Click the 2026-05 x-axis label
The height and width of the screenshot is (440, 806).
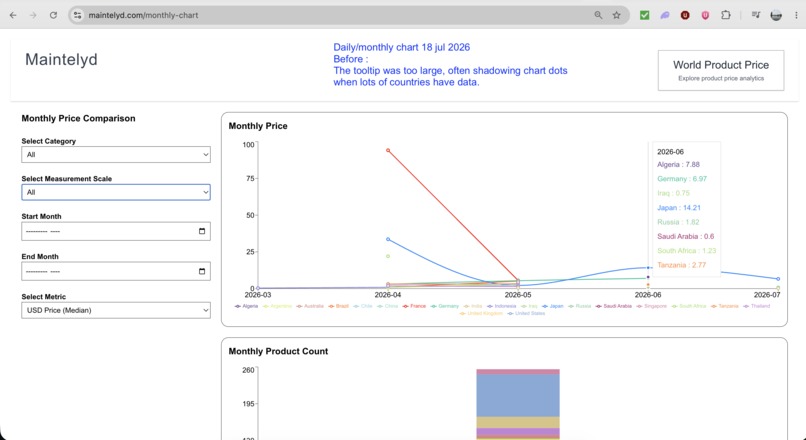[518, 295]
